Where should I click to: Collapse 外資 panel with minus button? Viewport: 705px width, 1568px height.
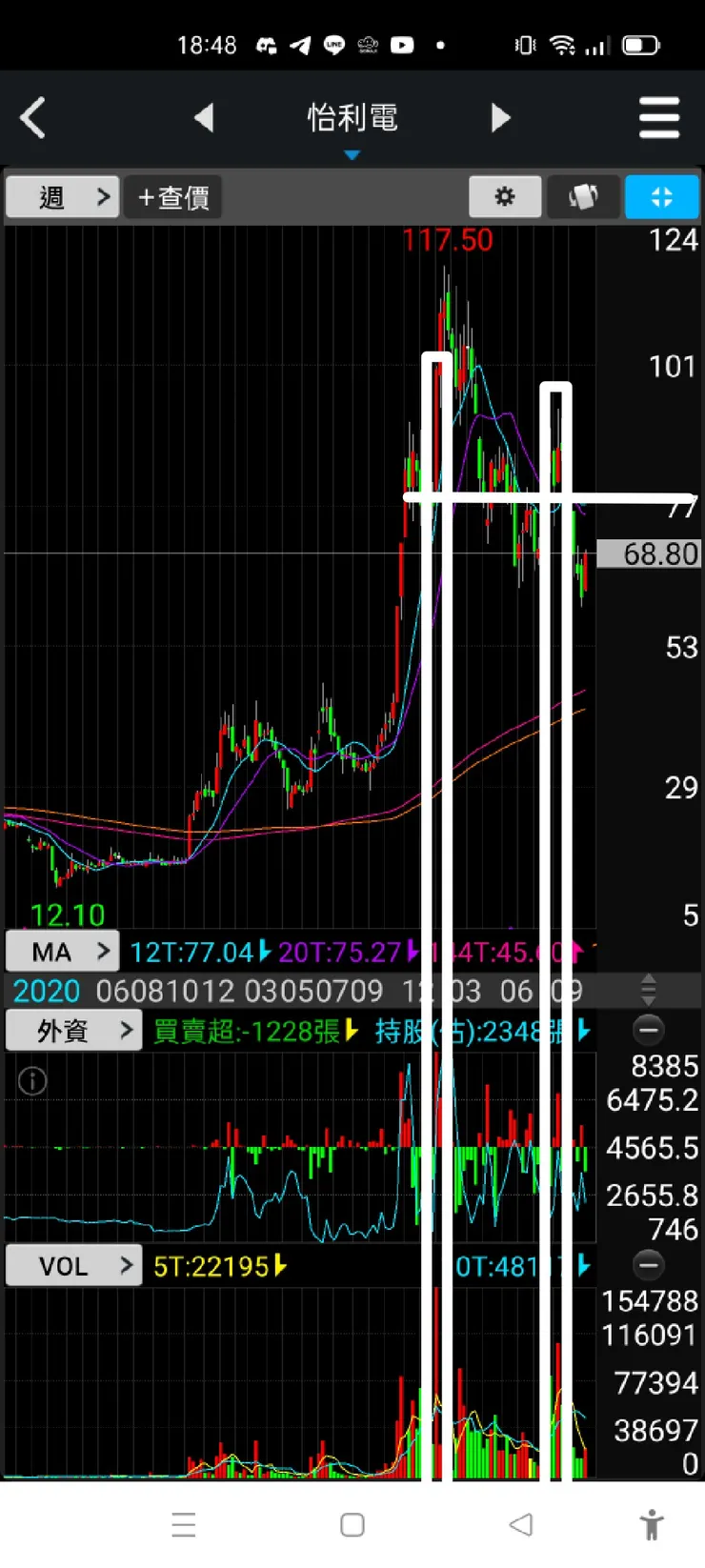coord(649,1030)
